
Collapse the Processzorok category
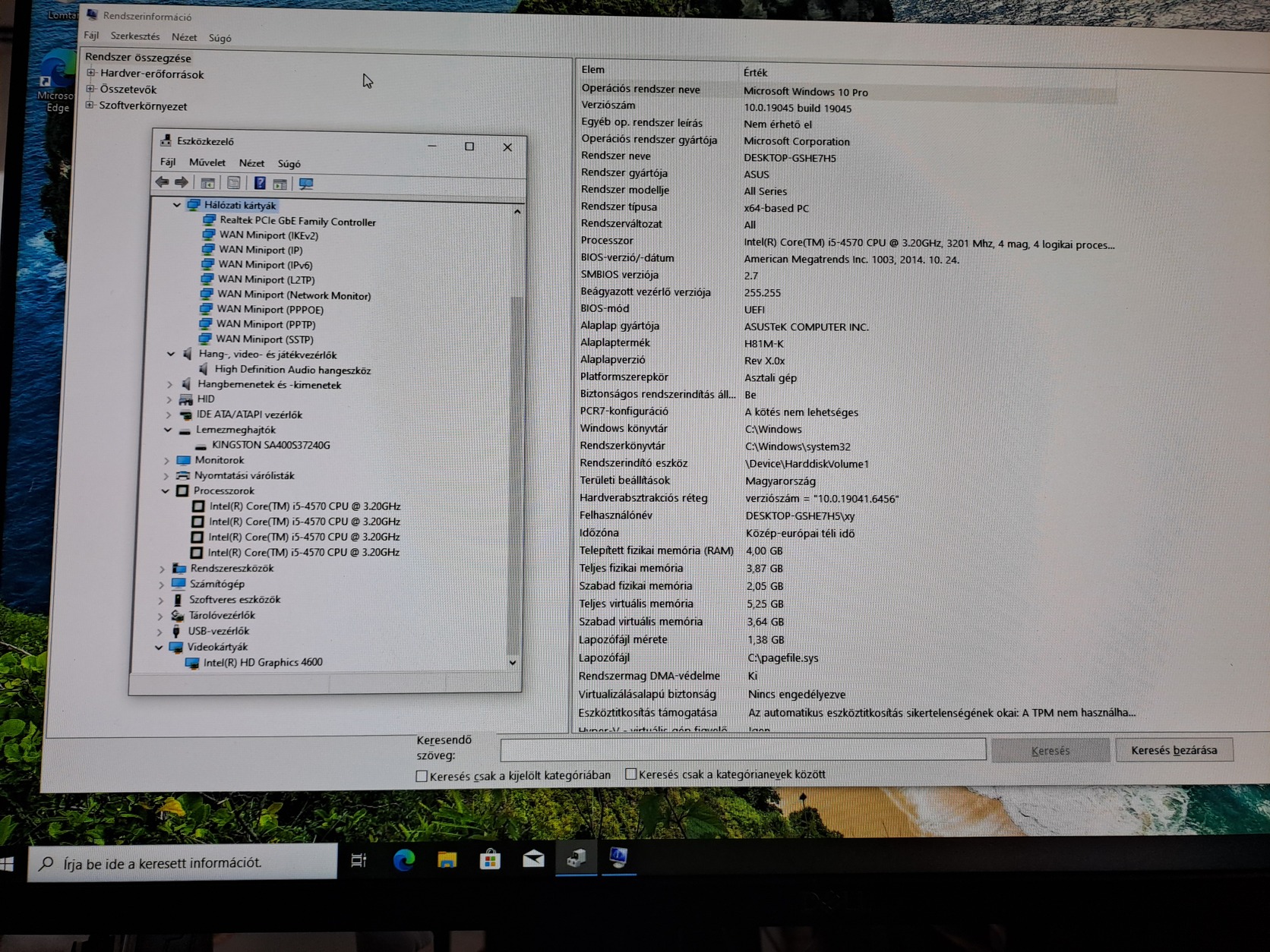click(165, 491)
